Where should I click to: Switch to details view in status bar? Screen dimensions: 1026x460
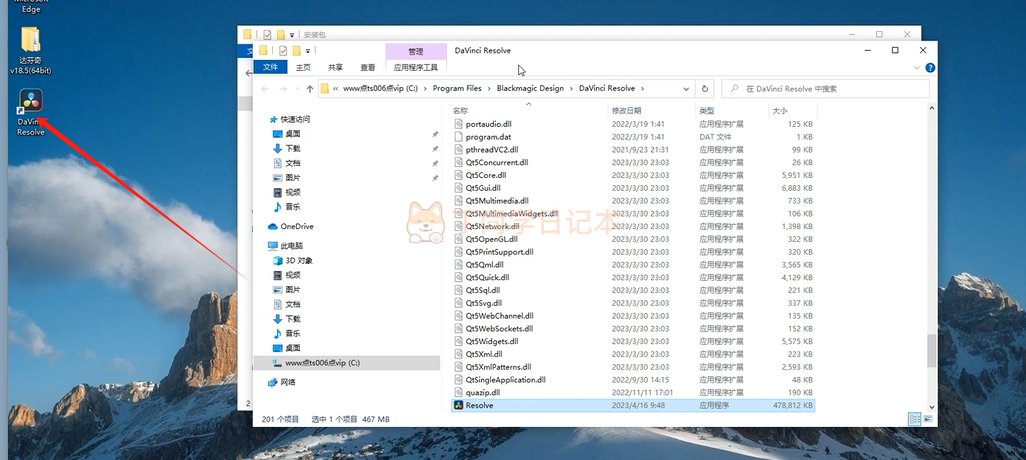point(914,418)
